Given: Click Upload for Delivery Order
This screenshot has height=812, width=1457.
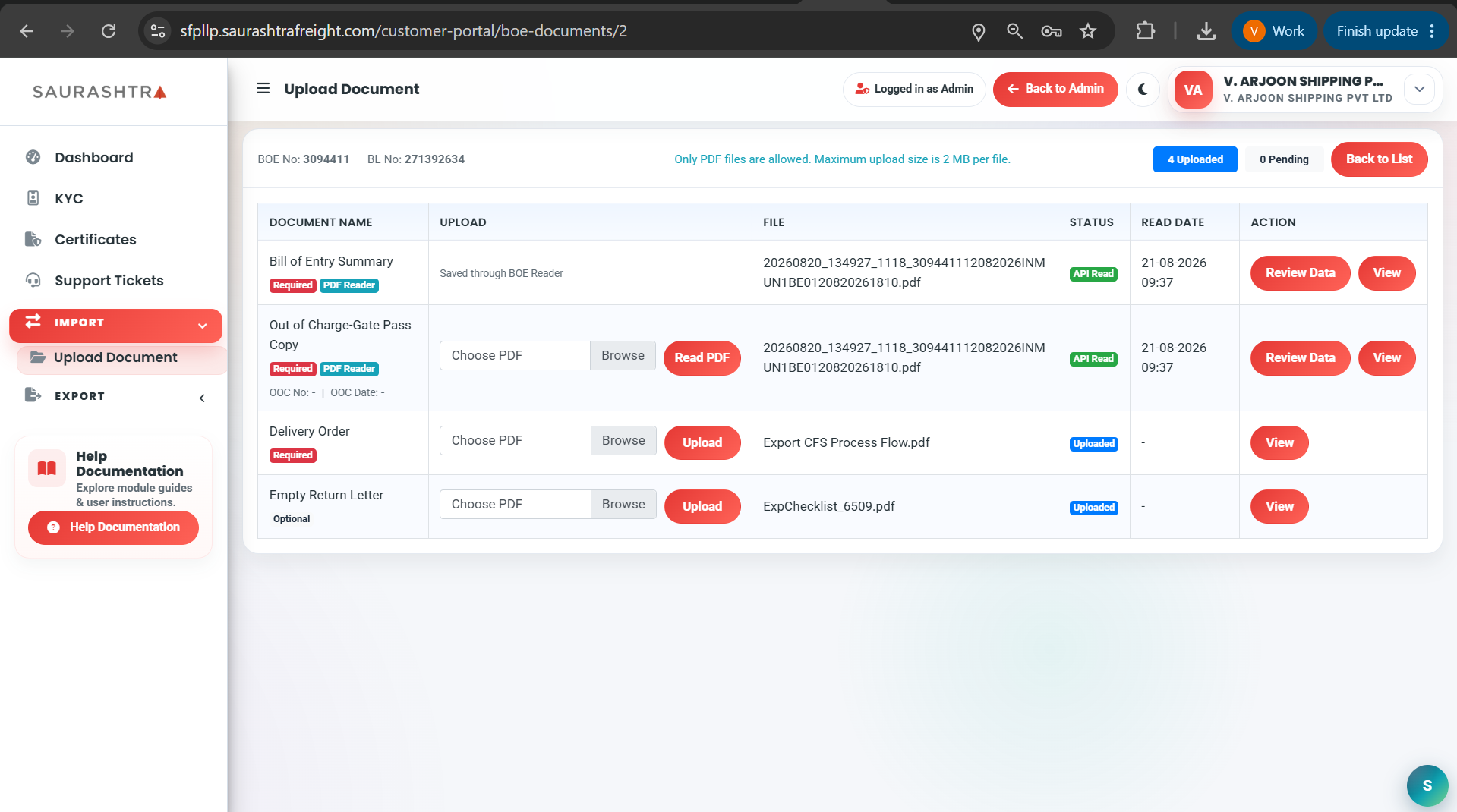Looking at the screenshot, I should tap(702, 443).
